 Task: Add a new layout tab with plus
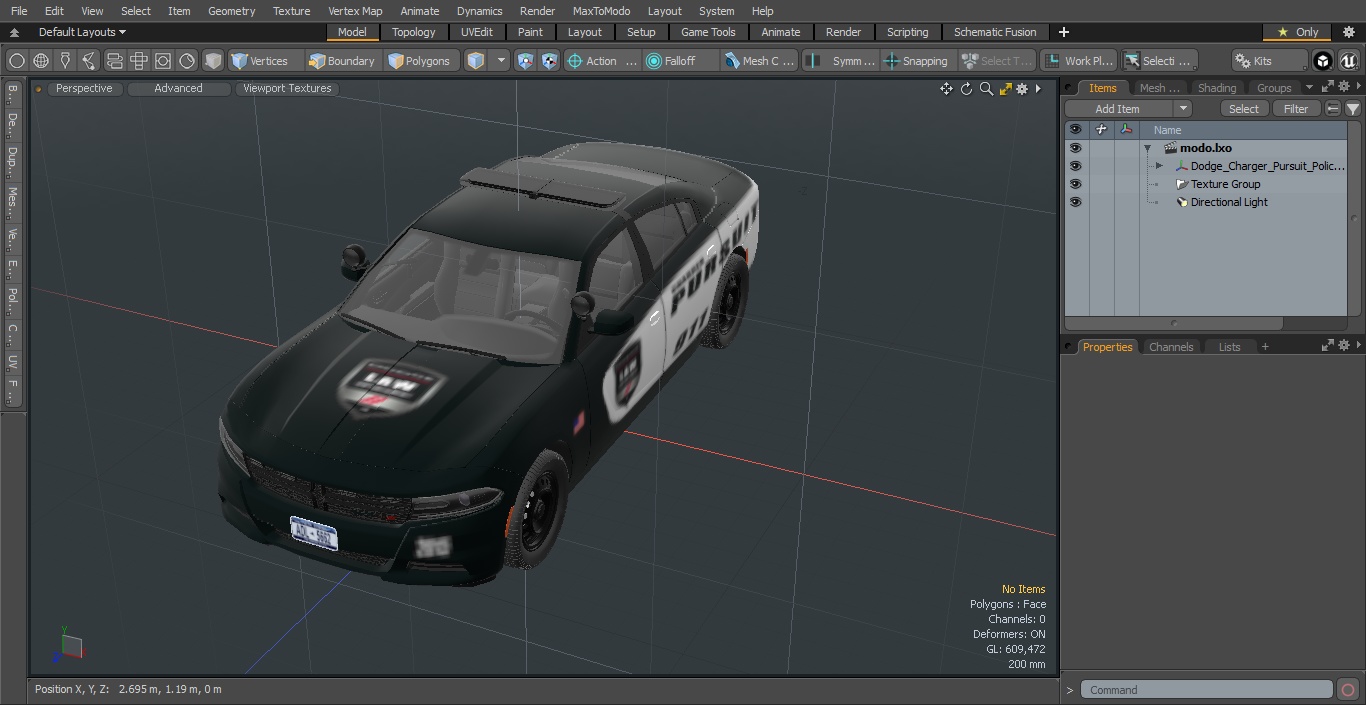click(x=1063, y=32)
